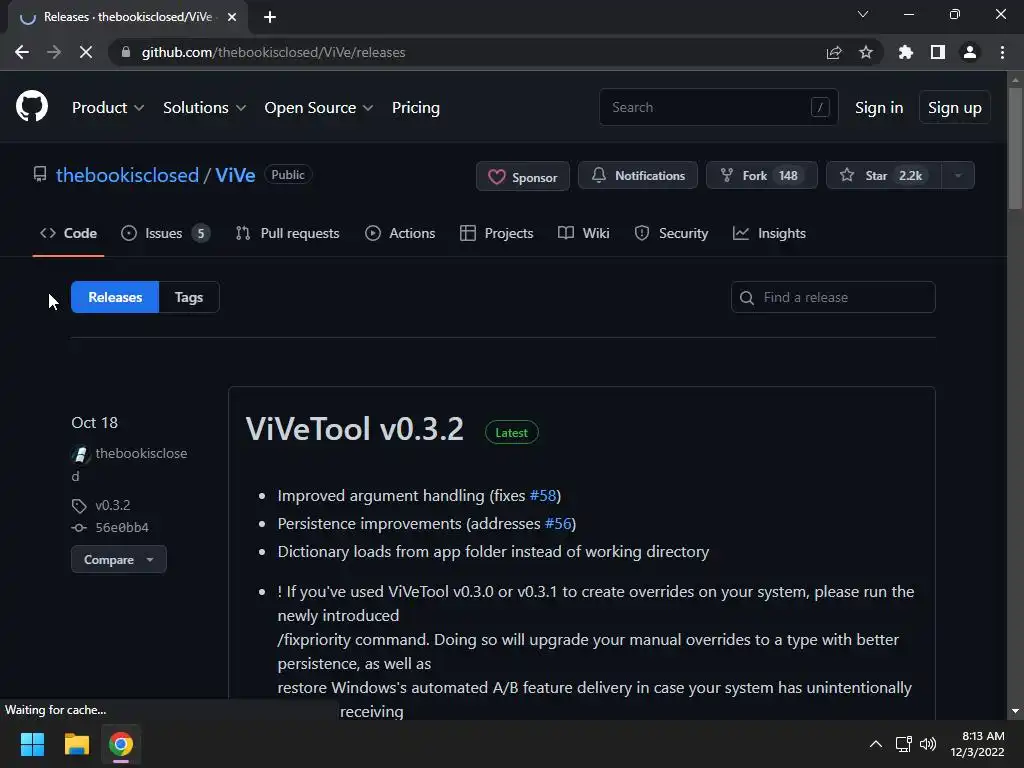The image size is (1024, 768).
Task: Fork the repository with Fork button
Action: [761, 176]
